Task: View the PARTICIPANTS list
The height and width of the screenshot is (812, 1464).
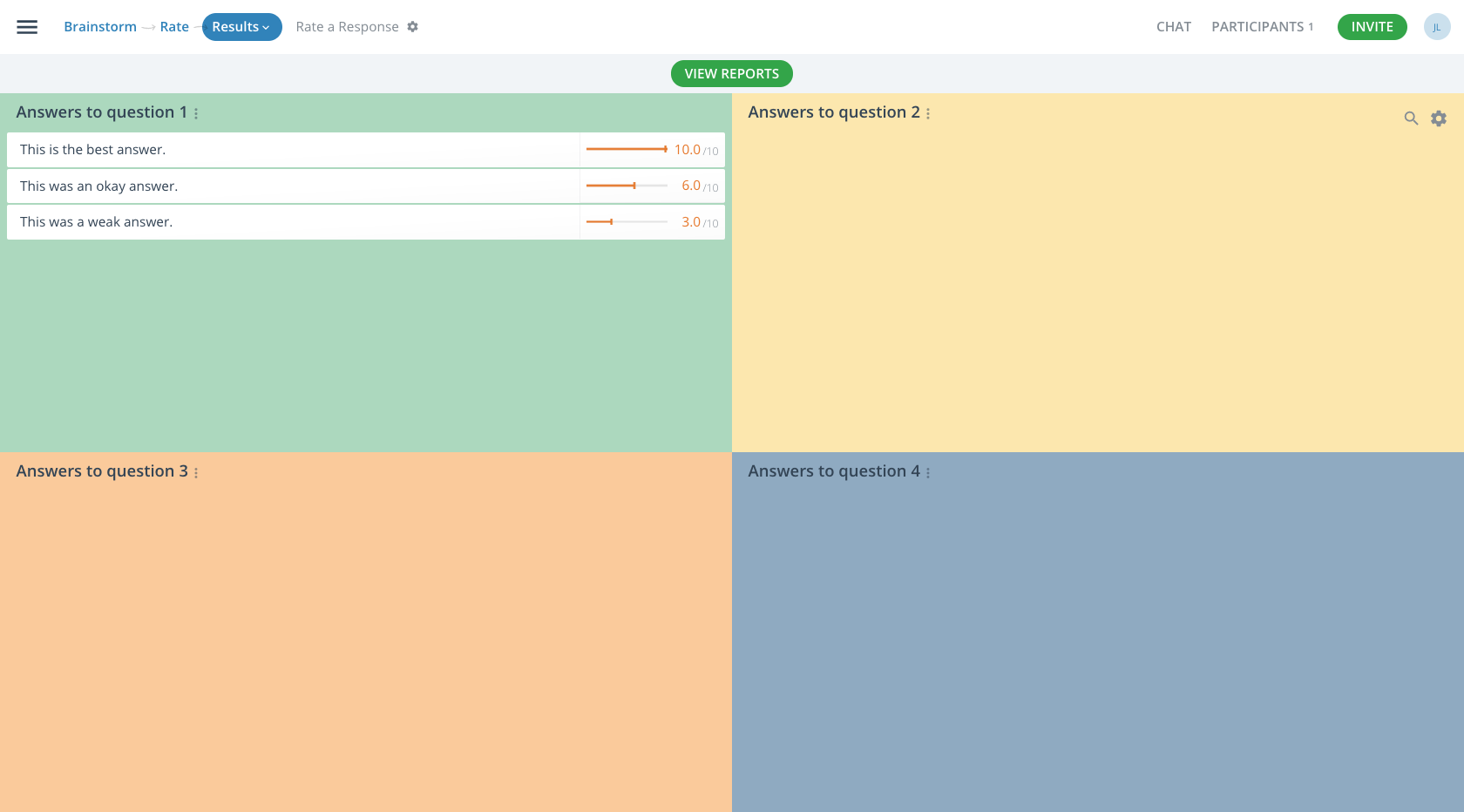Action: tap(1263, 27)
